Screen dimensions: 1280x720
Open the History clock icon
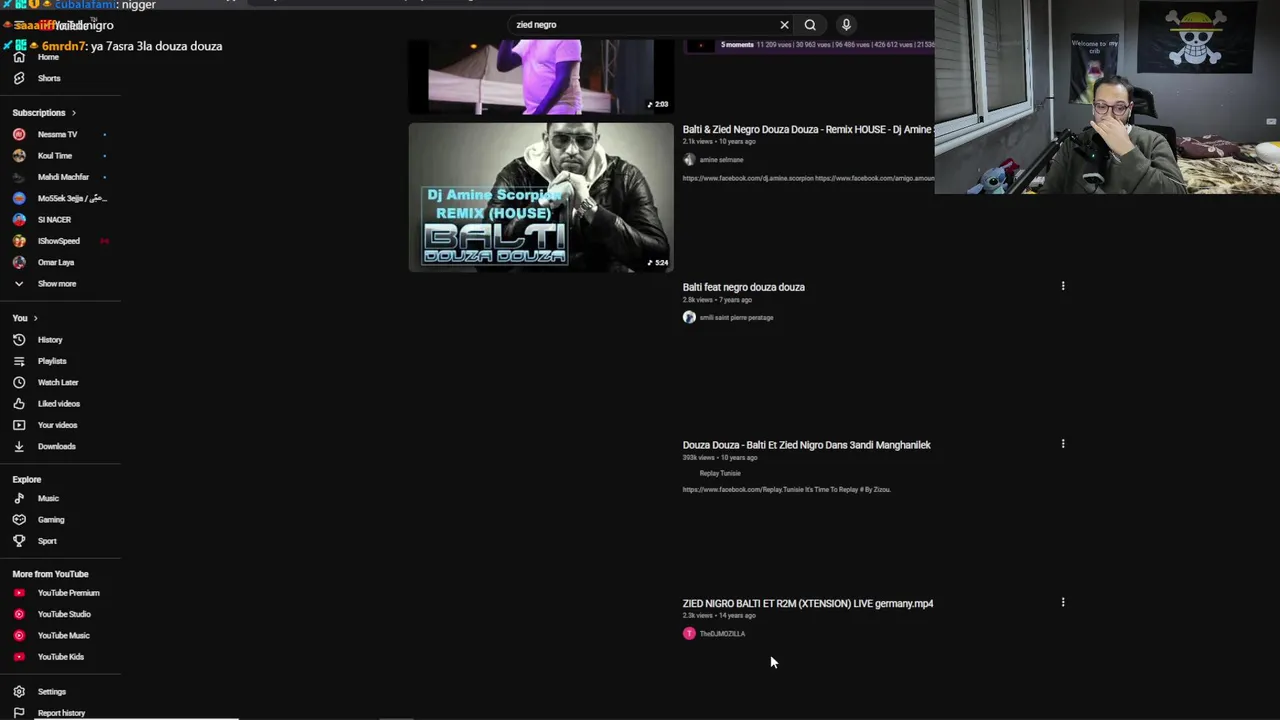tap(19, 340)
